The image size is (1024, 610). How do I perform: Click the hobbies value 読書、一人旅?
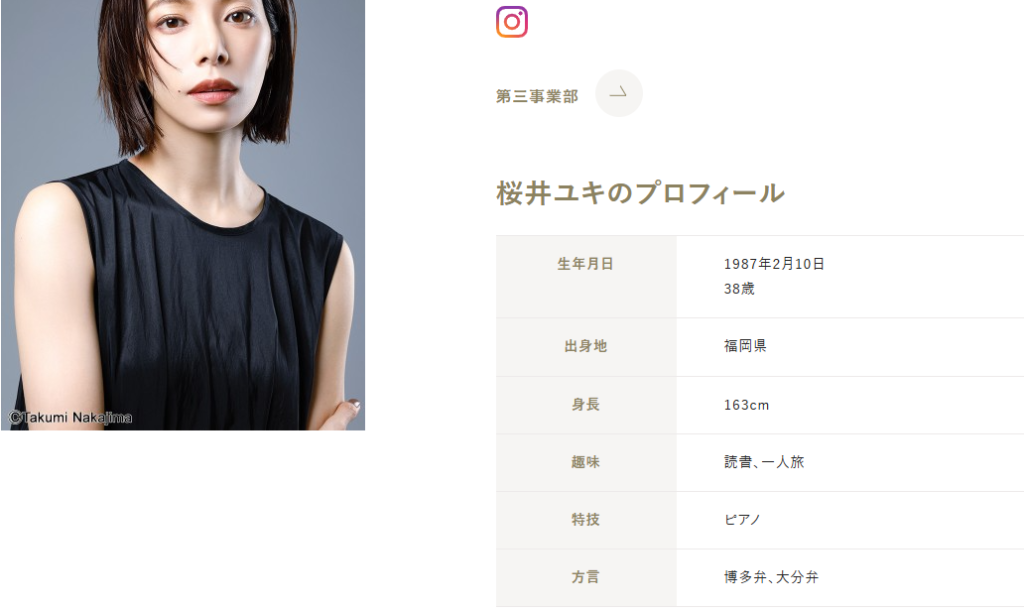pos(763,462)
